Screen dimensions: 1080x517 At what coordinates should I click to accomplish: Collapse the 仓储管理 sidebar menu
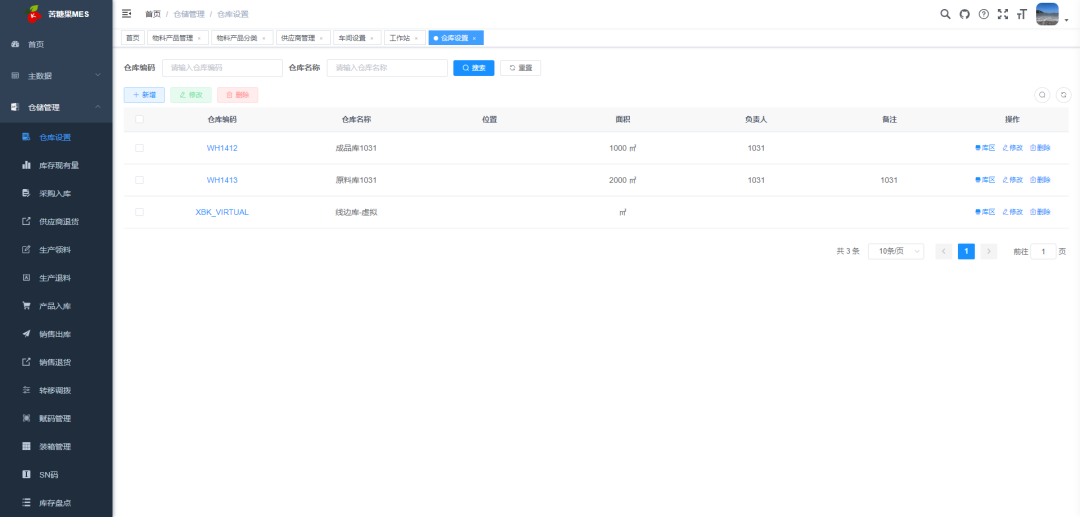(x=56, y=107)
